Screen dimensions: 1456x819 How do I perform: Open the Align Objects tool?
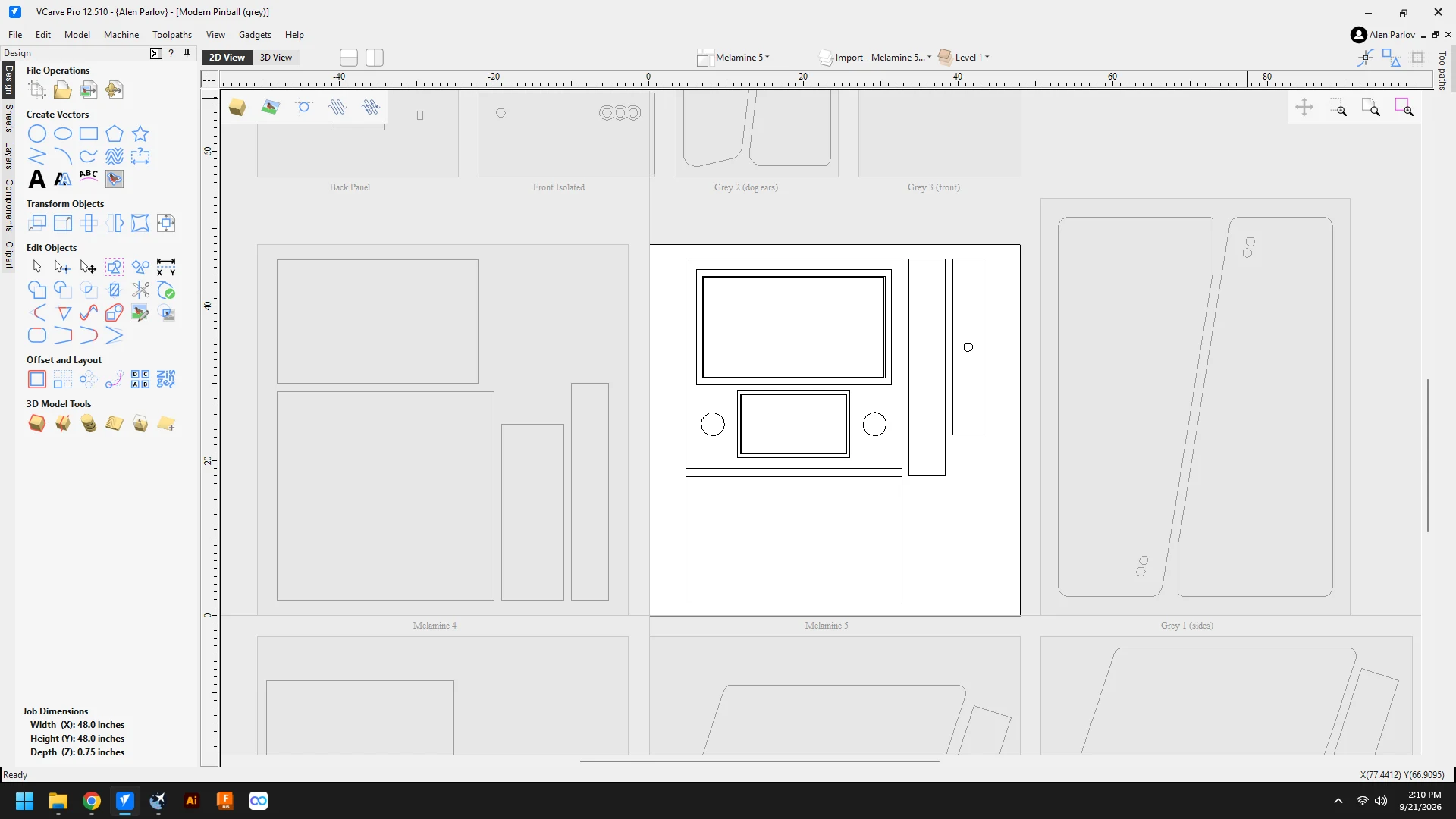tap(166, 224)
